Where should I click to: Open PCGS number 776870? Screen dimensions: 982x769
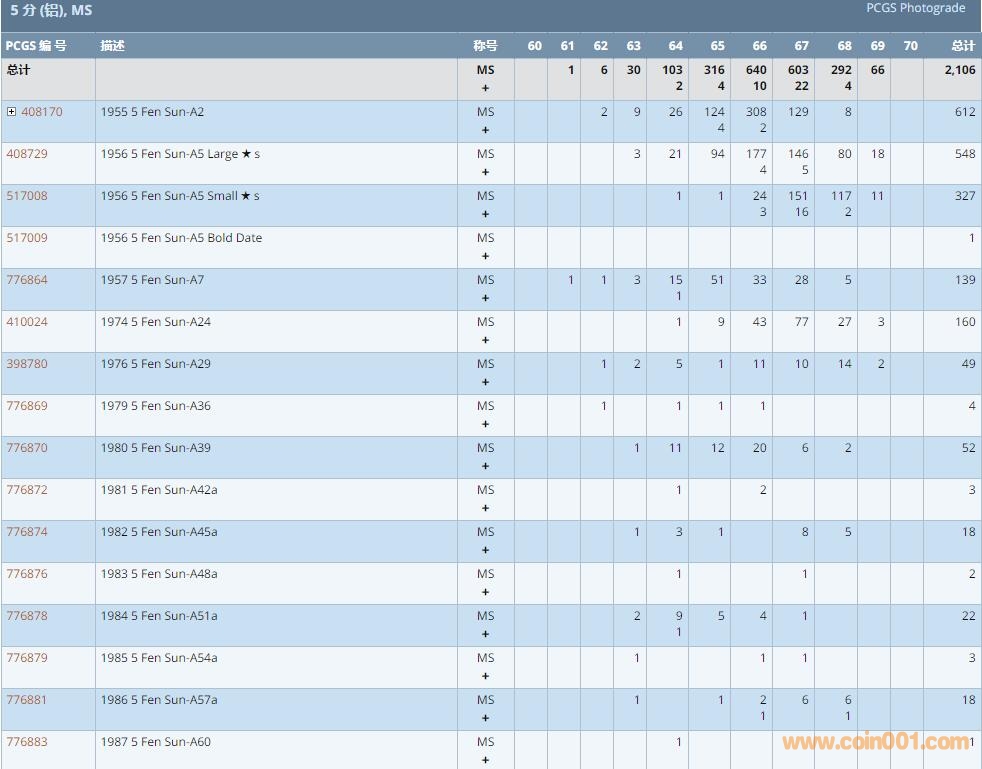[27, 448]
